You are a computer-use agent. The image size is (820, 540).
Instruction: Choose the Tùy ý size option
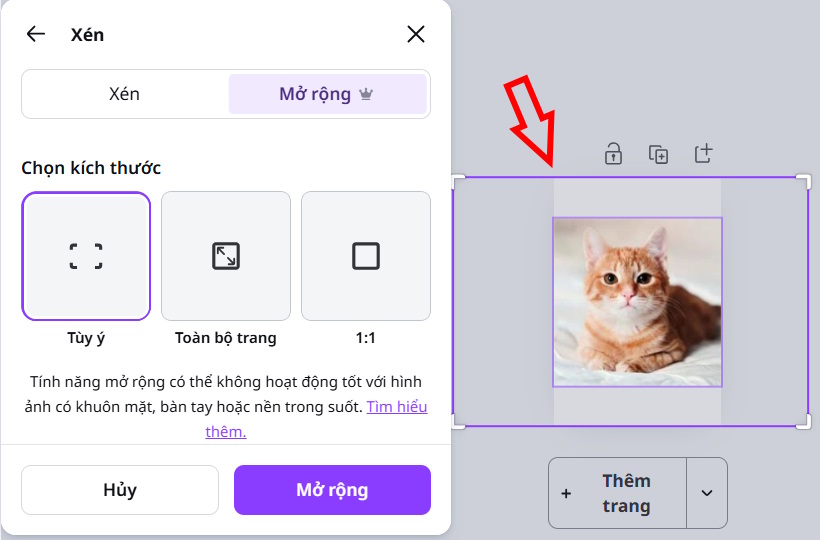[x=86, y=256]
